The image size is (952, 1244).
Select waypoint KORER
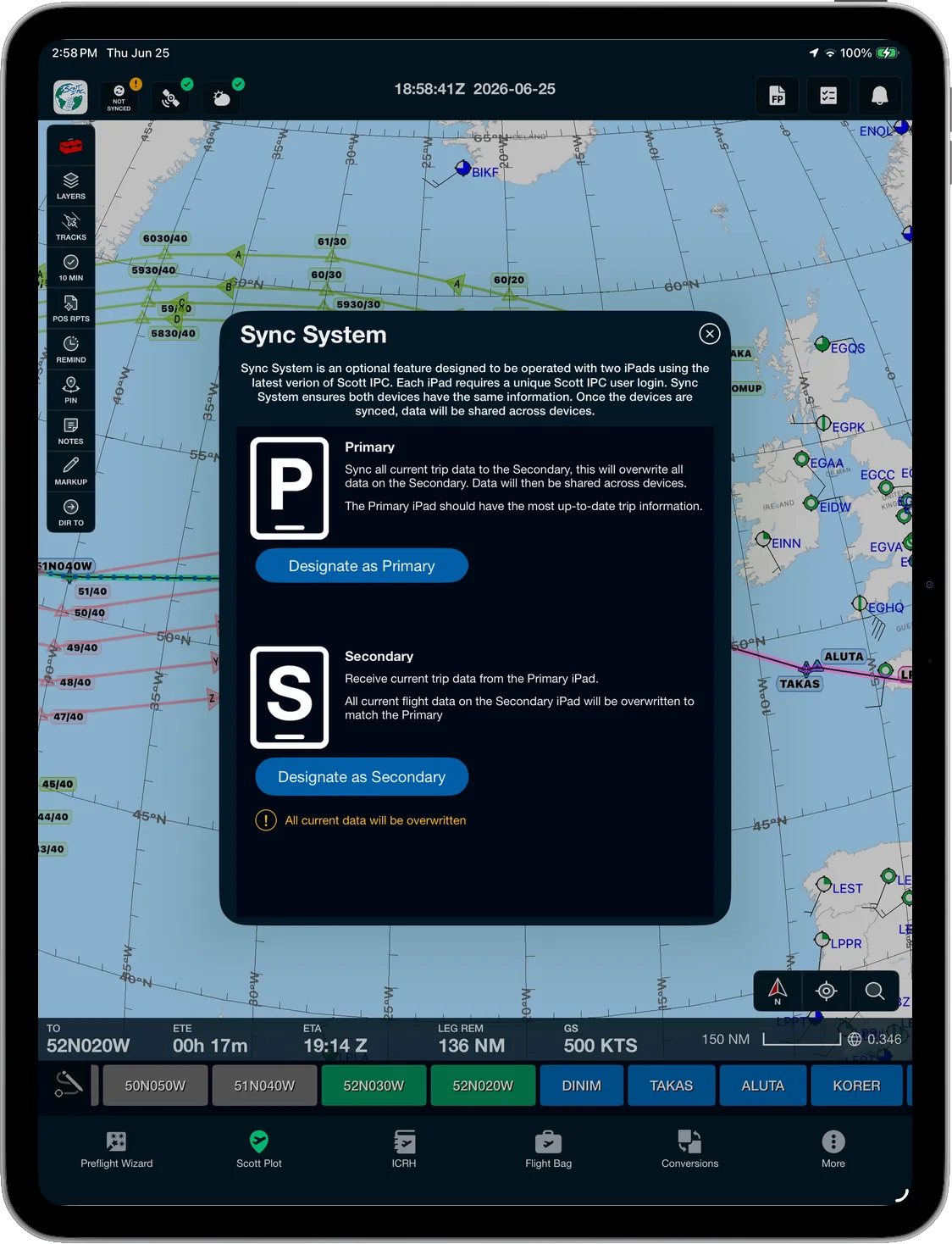point(856,1086)
